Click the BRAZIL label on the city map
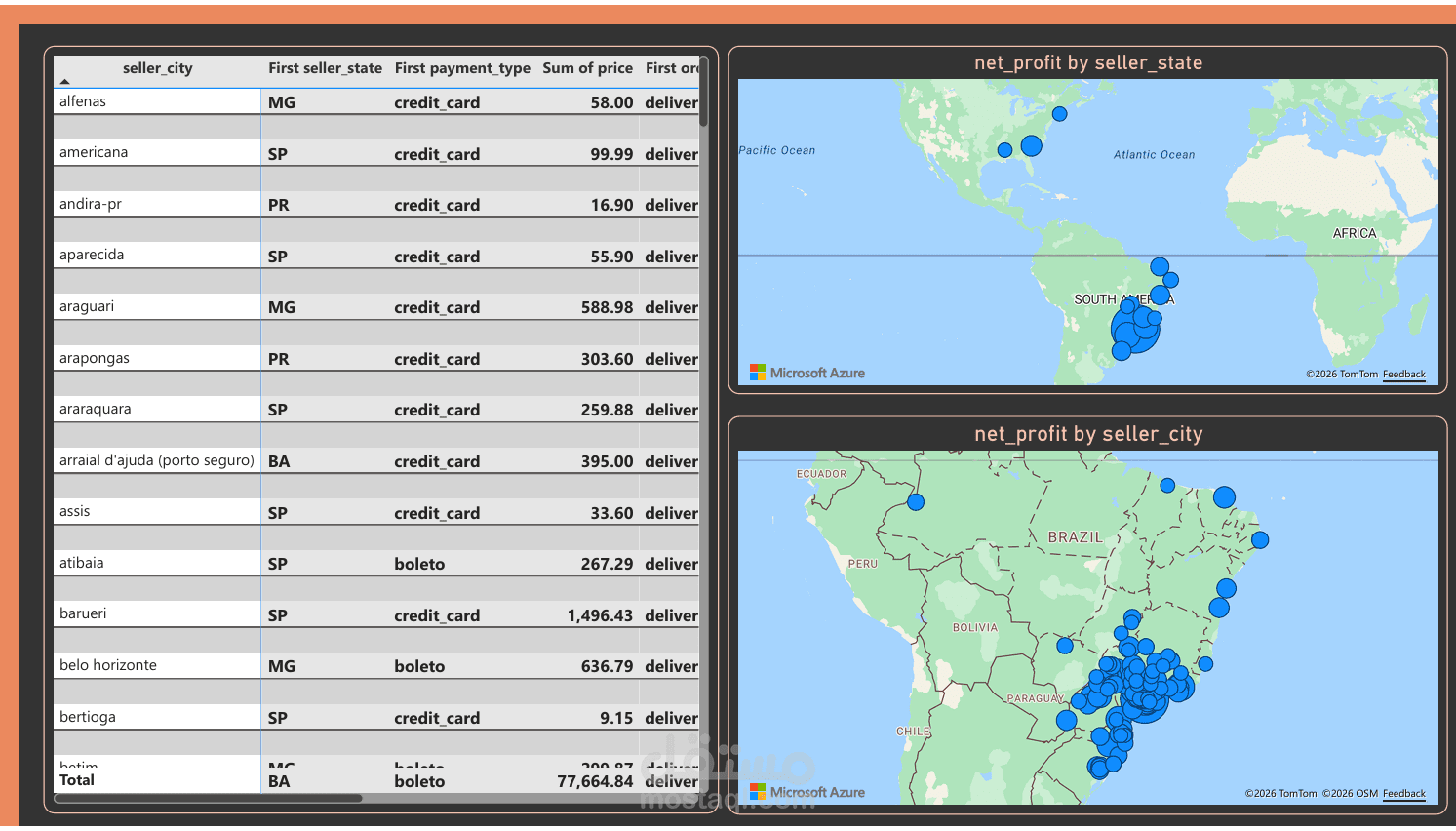1456x831 pixels. (1076, 537)
